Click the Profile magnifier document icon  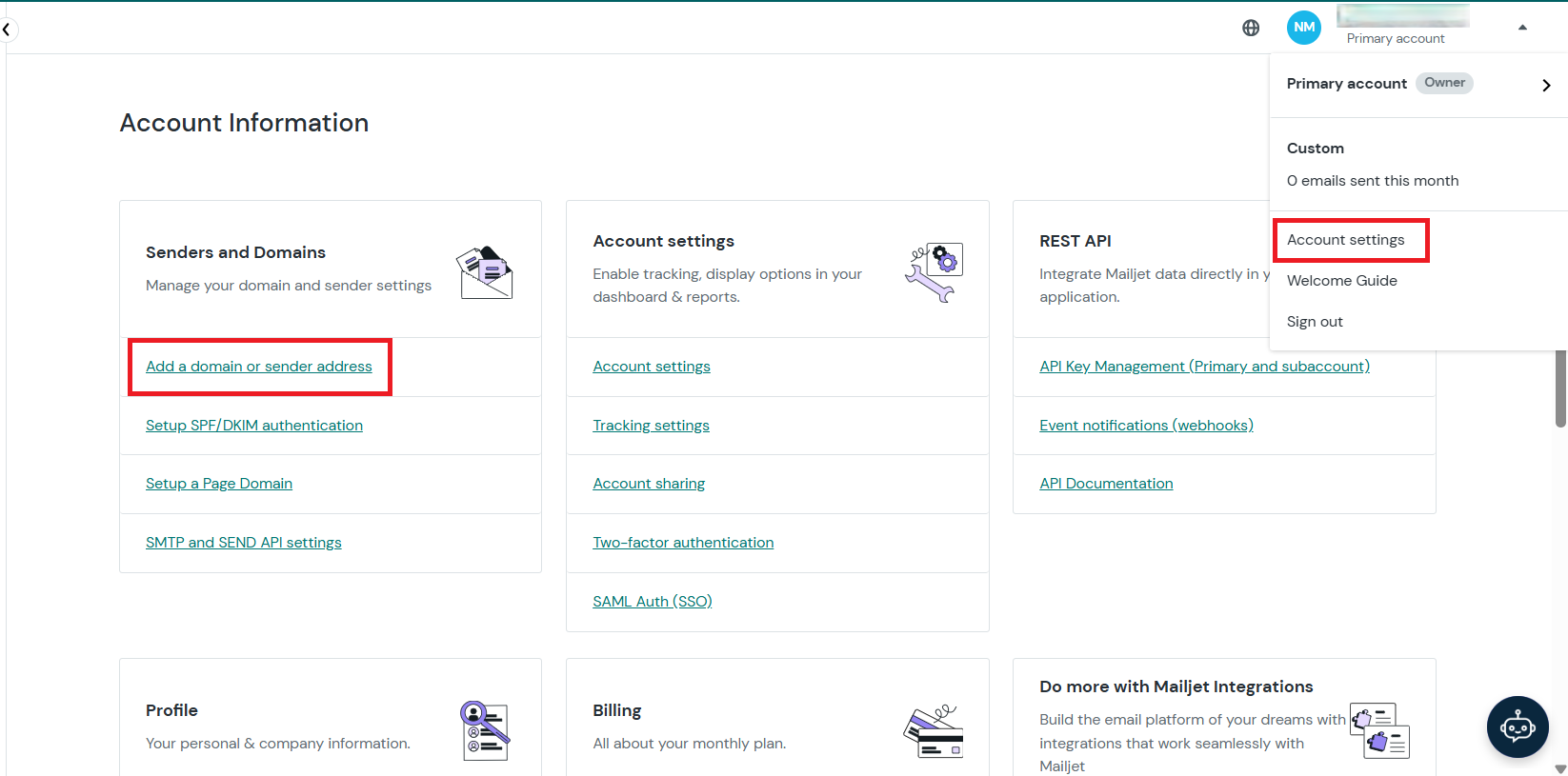(x=485, y=730)
